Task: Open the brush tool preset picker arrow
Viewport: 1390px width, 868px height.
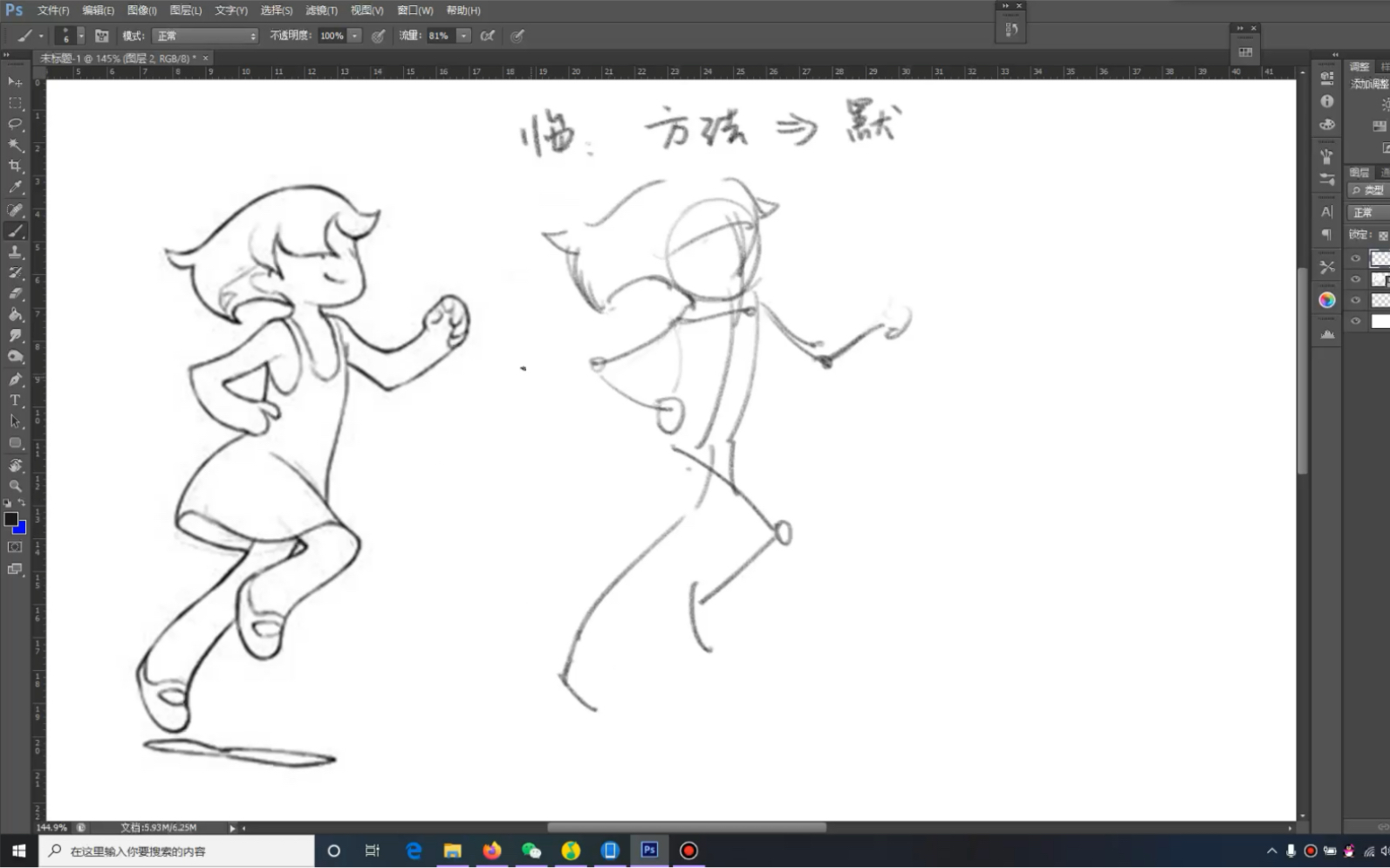Action: [41, 36]
